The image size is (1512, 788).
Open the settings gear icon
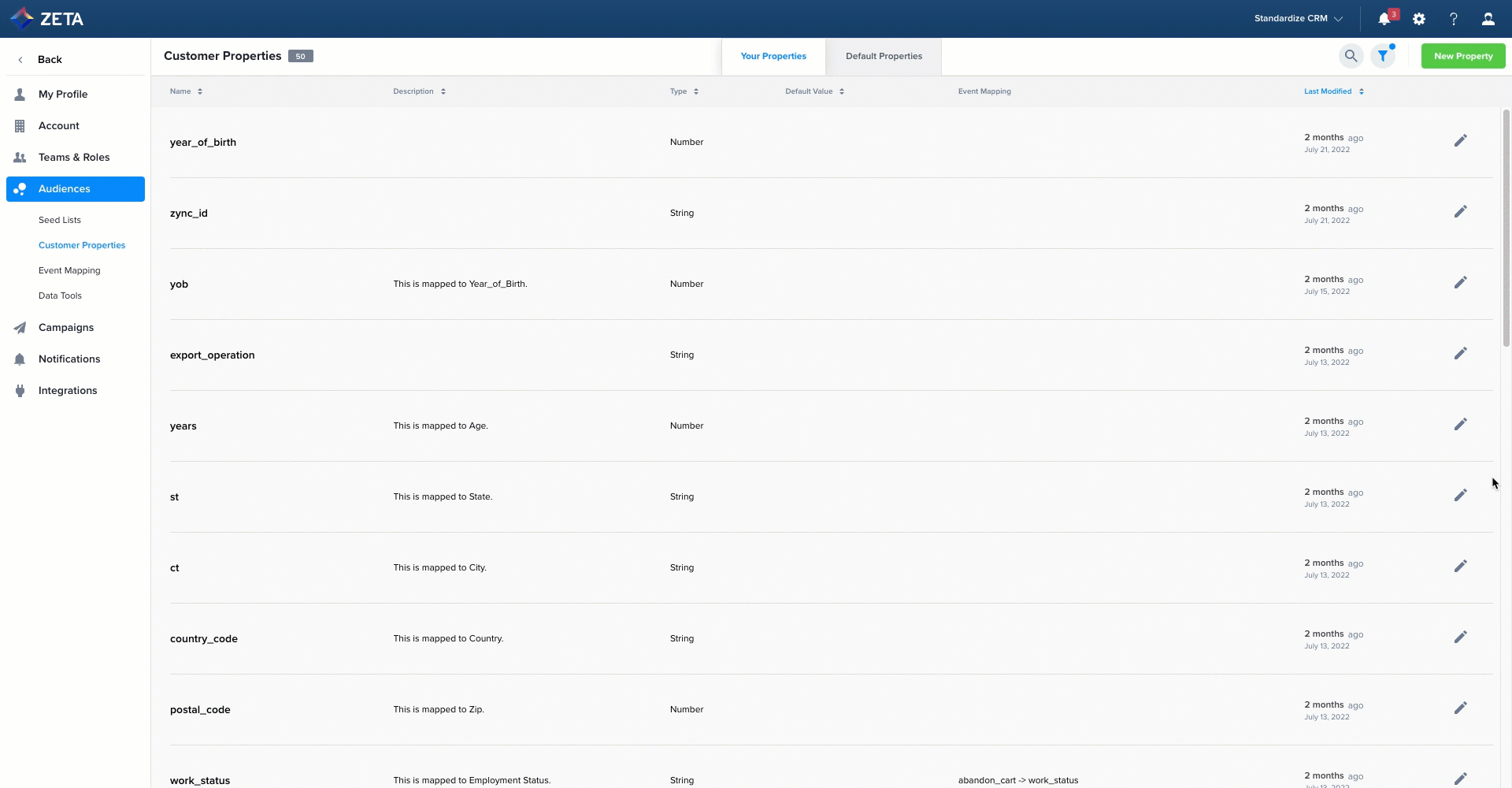point(1419,19)
